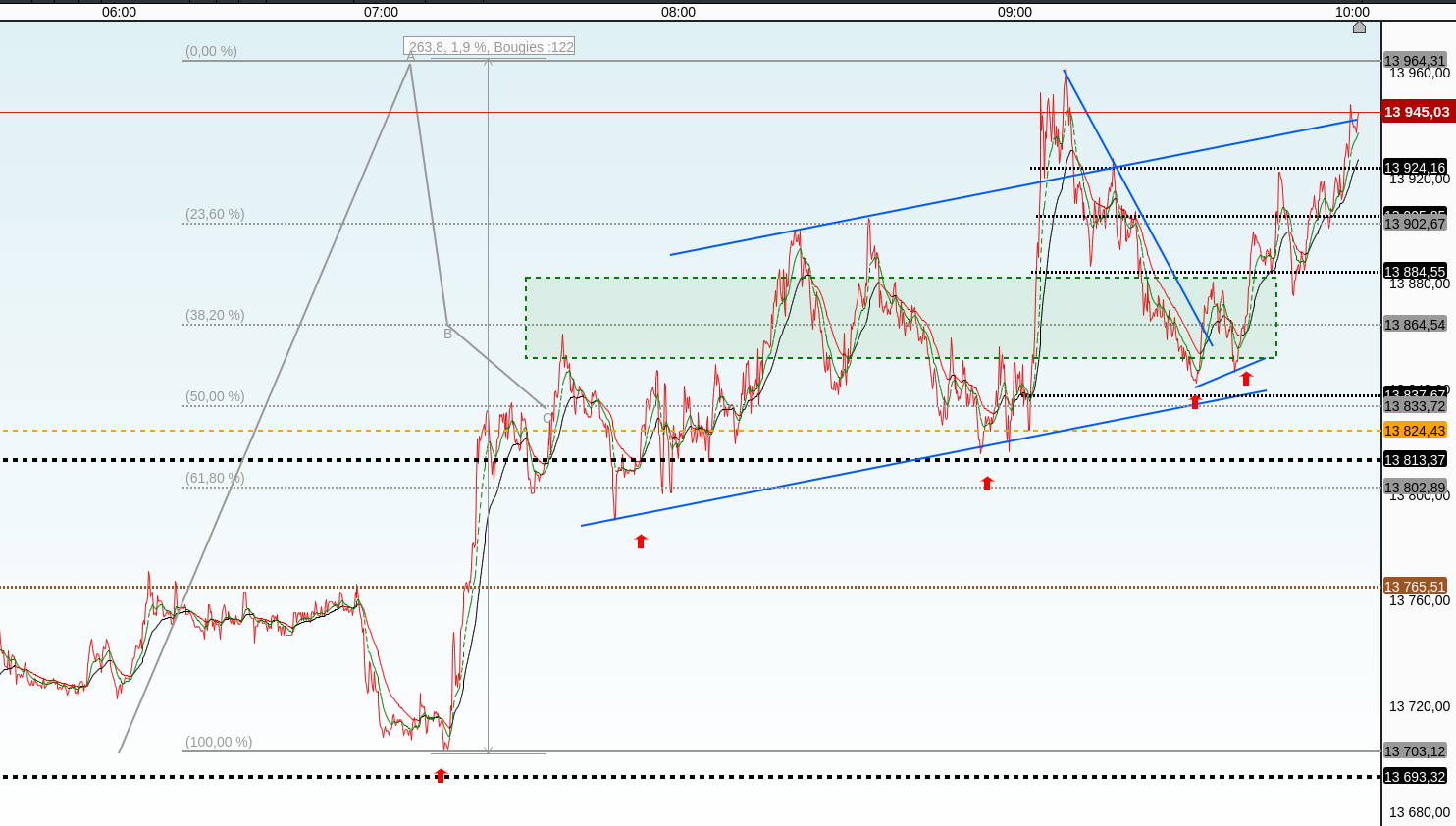
Task: Click the red arrow below the 13 802,89 level
Action: click(987, 483)
